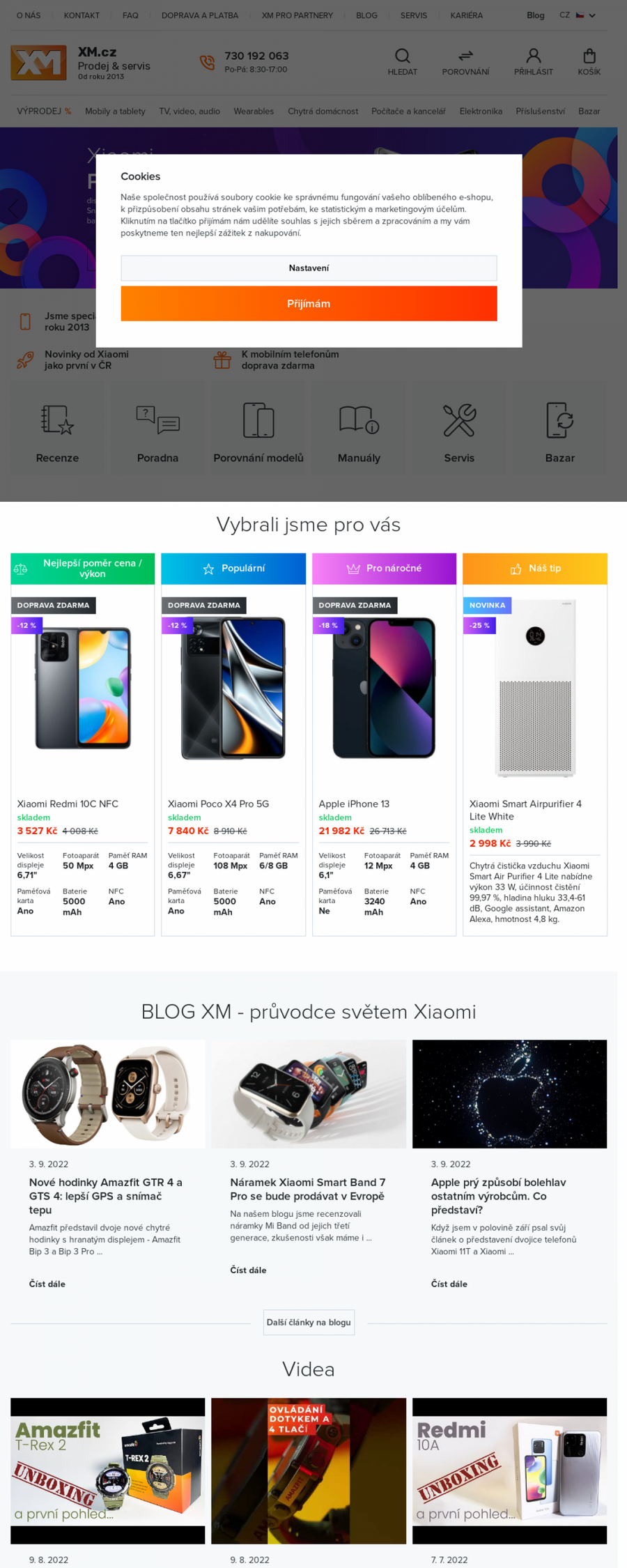Go to previous banner with left arrow

tap(13, 208)
